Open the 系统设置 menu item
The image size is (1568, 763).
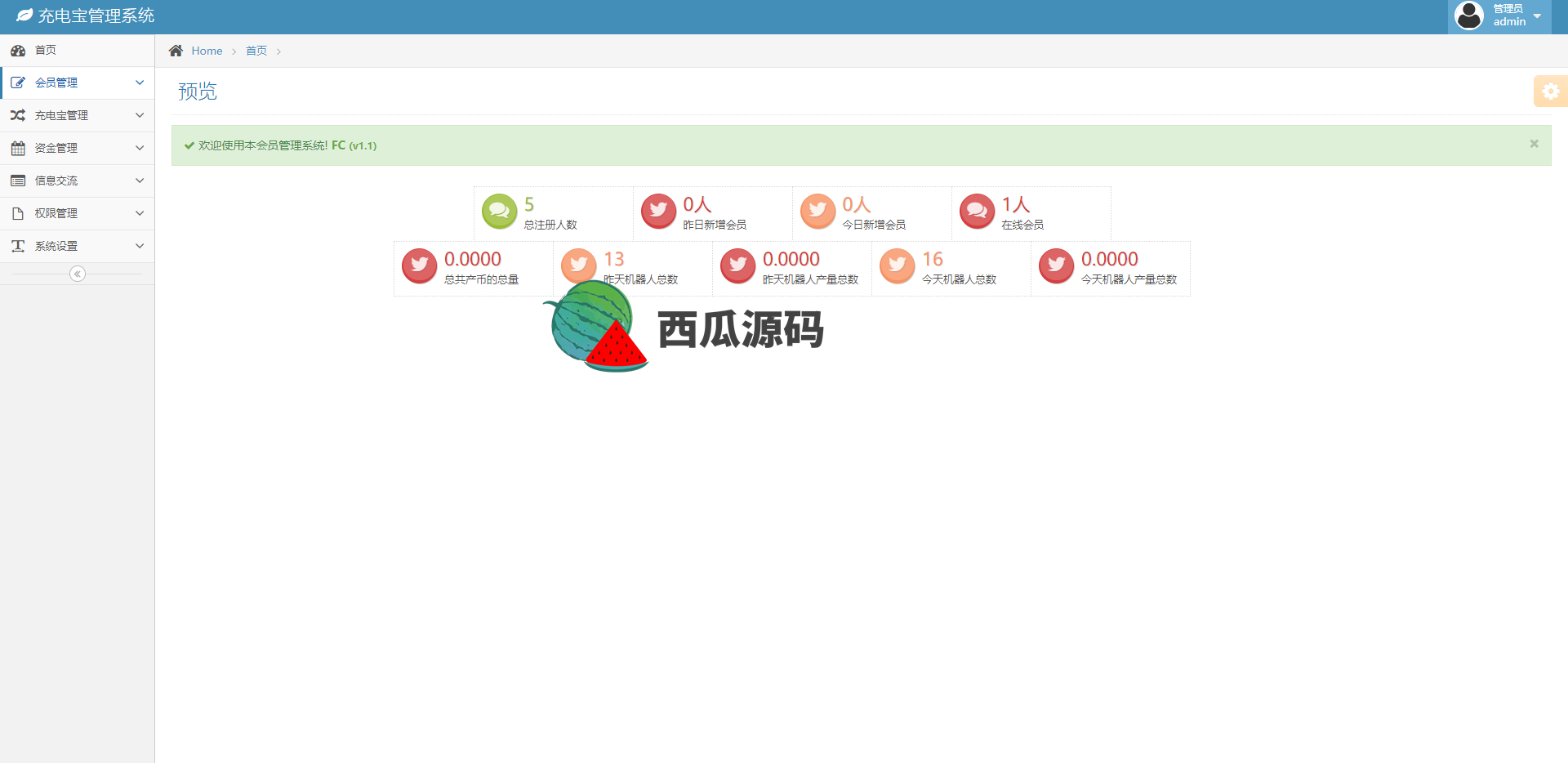78,246
